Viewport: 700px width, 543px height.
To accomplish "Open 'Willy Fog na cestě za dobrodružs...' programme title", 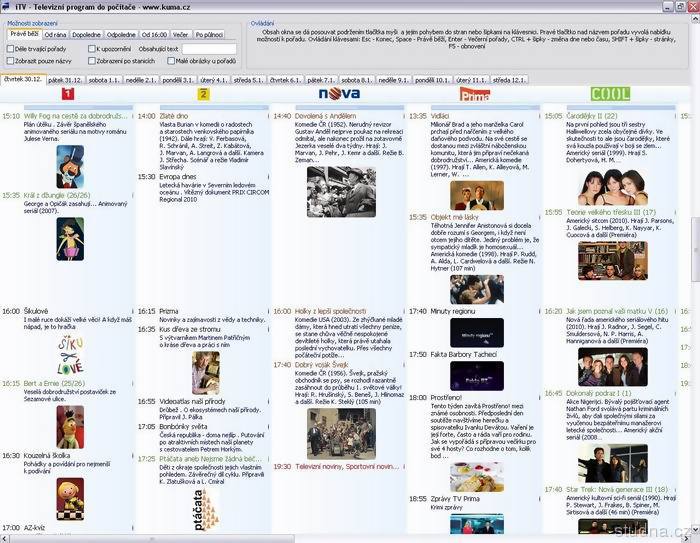I will click(75, 116).
